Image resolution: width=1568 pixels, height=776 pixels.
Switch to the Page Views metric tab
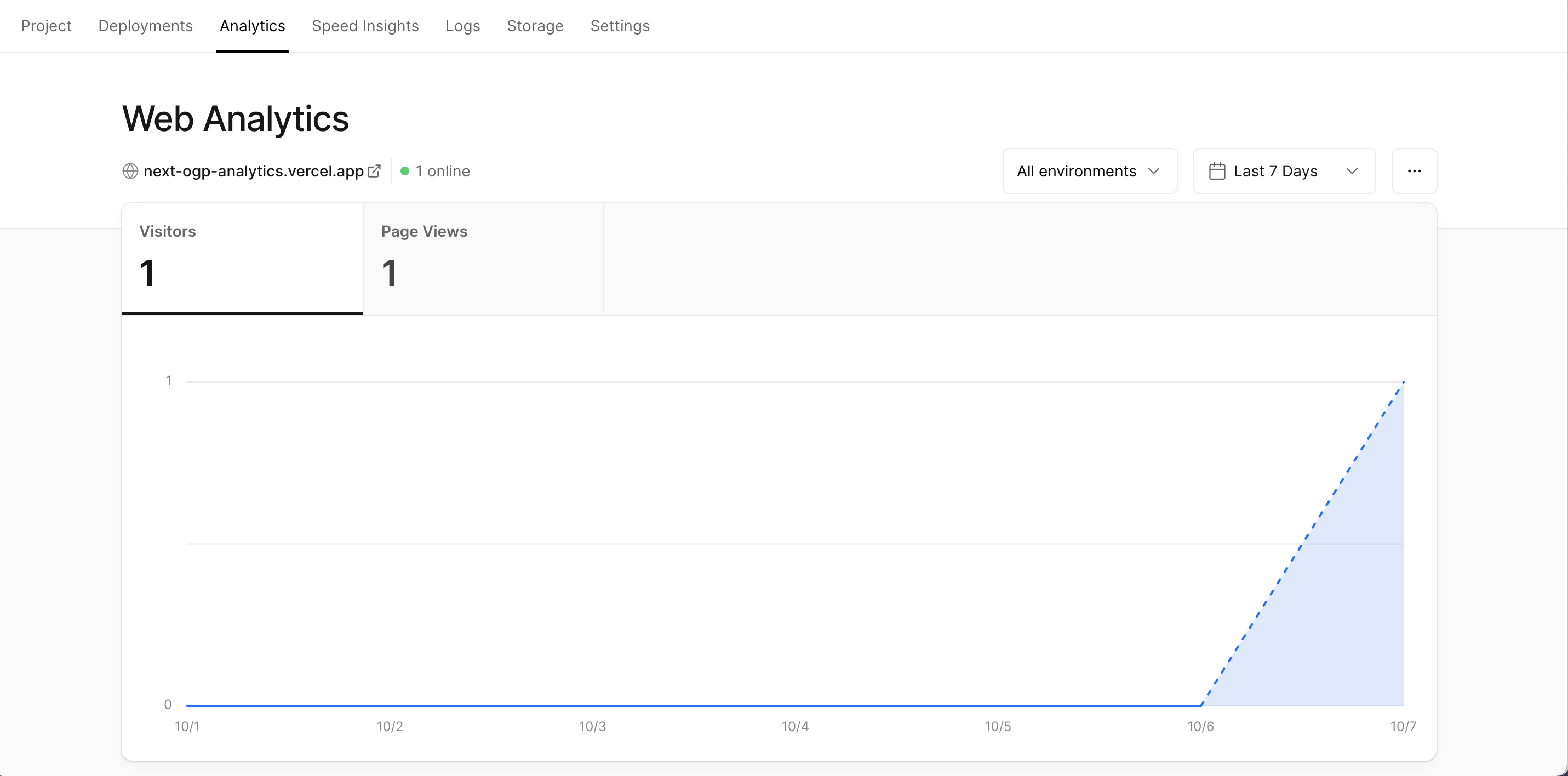point(483,258)
